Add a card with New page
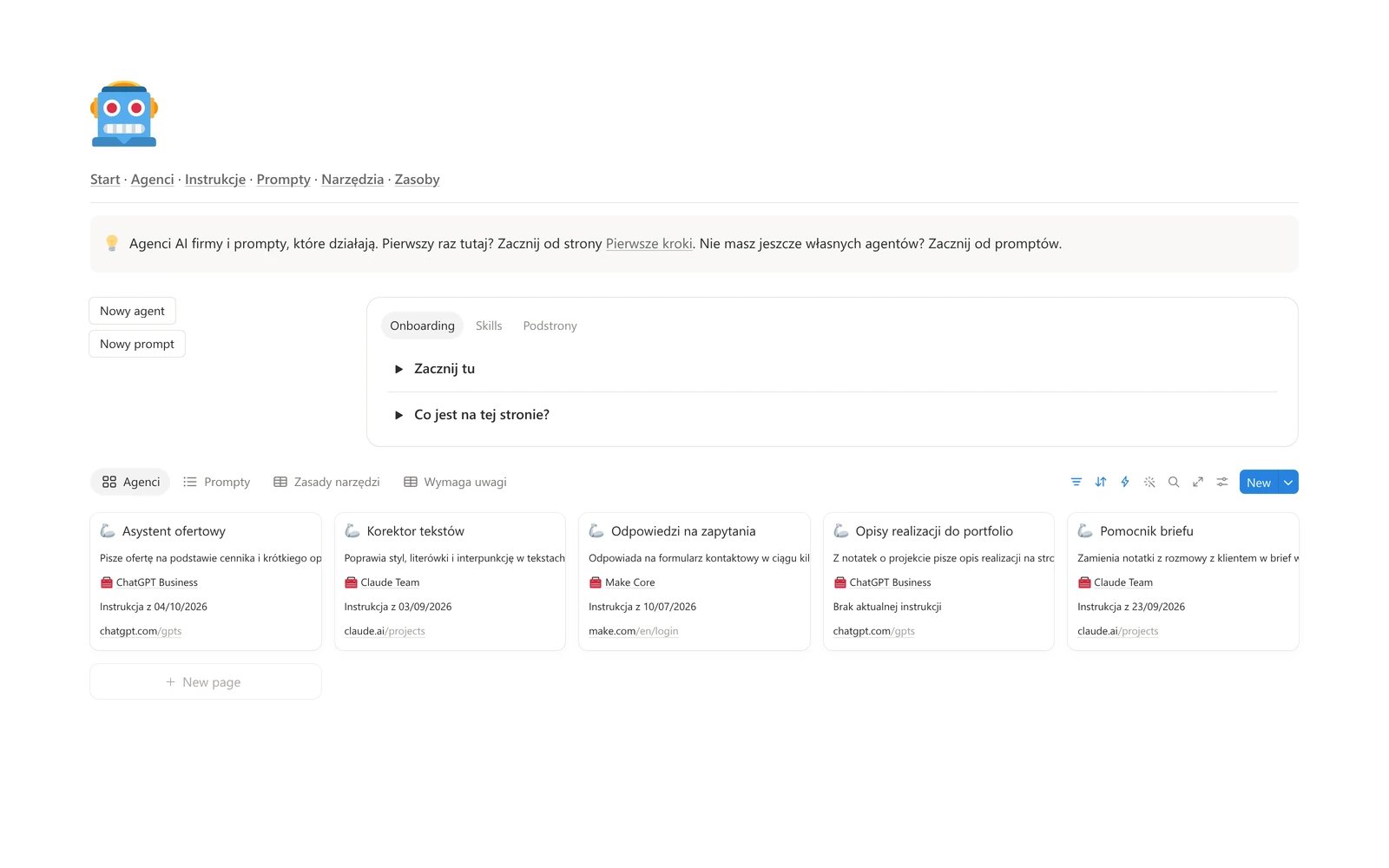The width and height of the screenshot is (1389, 868). [x=206, y=682]
